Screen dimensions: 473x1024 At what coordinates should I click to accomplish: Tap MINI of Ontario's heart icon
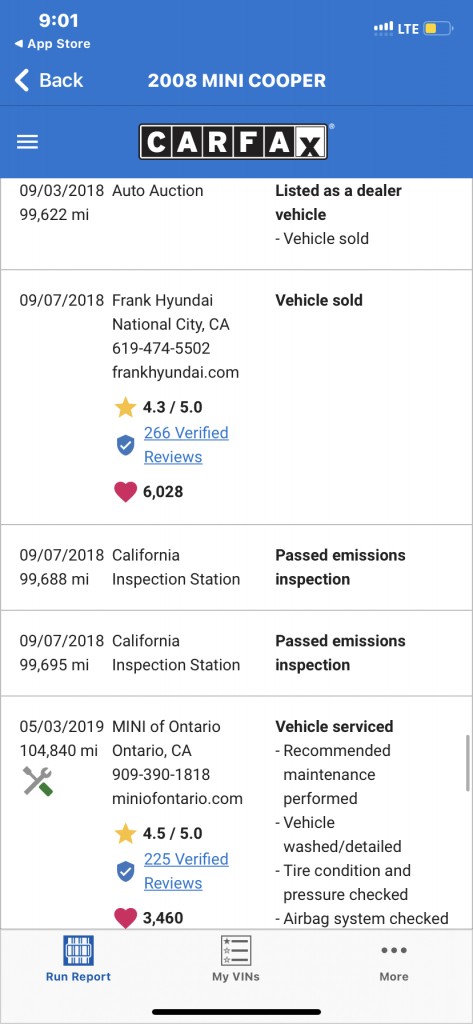pyautogui.click(x=125, y=918)
